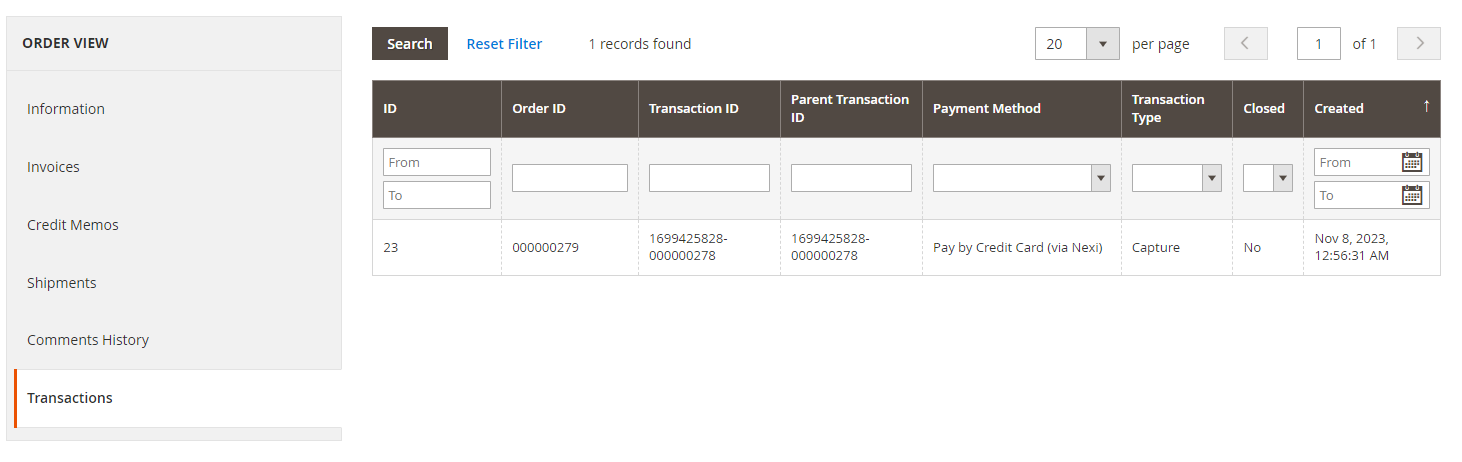Expand the per page count dropdown

(1102, 44)
